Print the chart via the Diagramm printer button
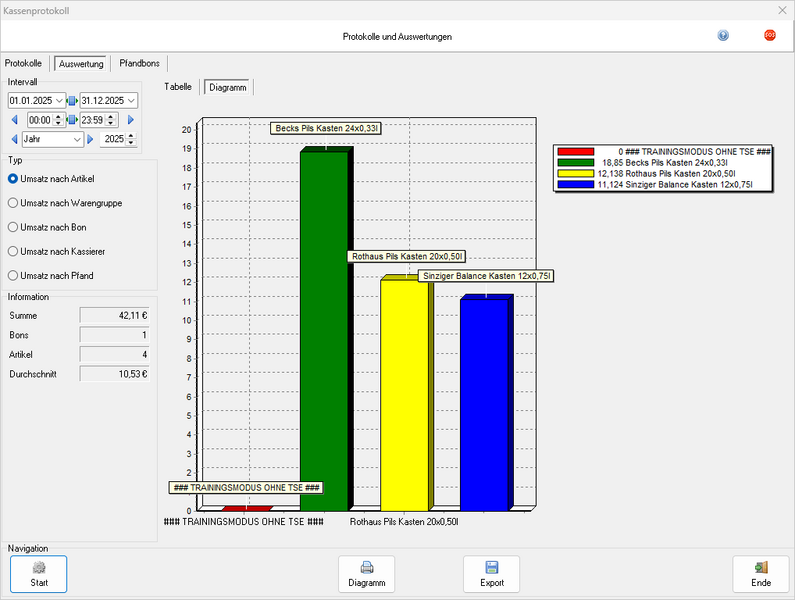Screen dimensions: 795x600 pyautogui.click(x=367, y=574)
